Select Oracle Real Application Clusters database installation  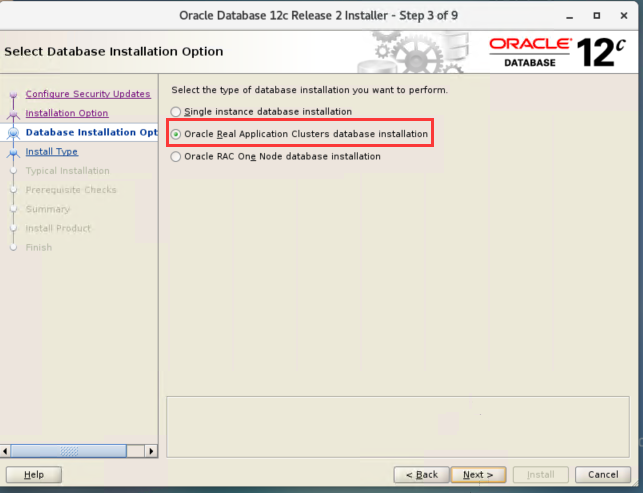click(299, 134)
